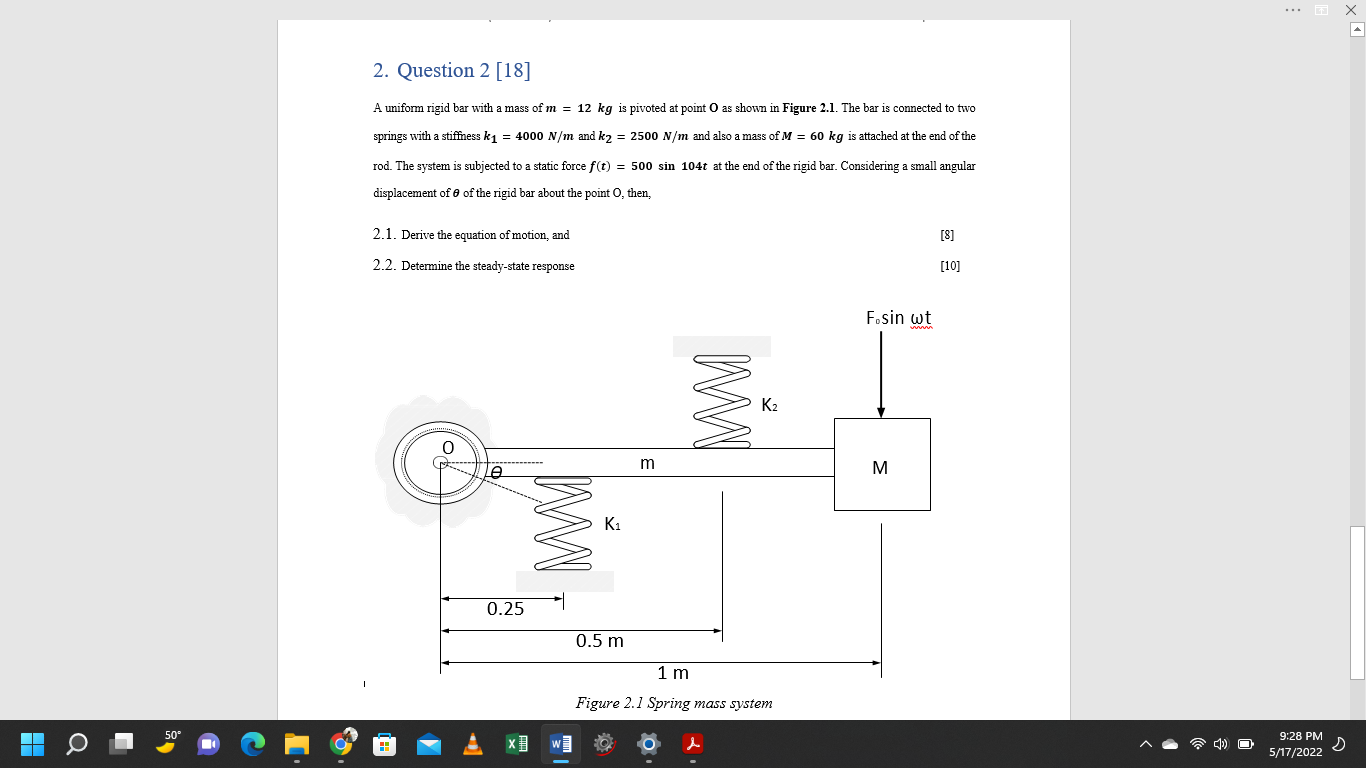
Task: Click 'Determine the steady-state response' text
Action: [x=488, y=266]
